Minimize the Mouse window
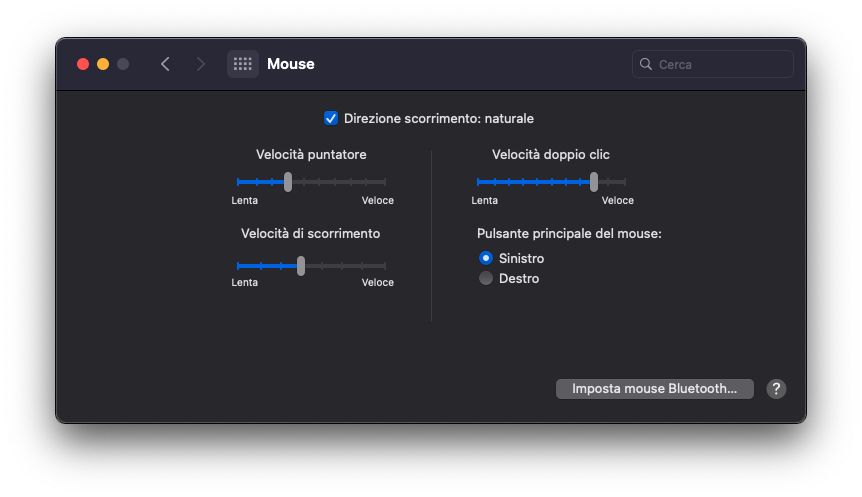Screen dimensions: 862x497 (x=103, y=64)
